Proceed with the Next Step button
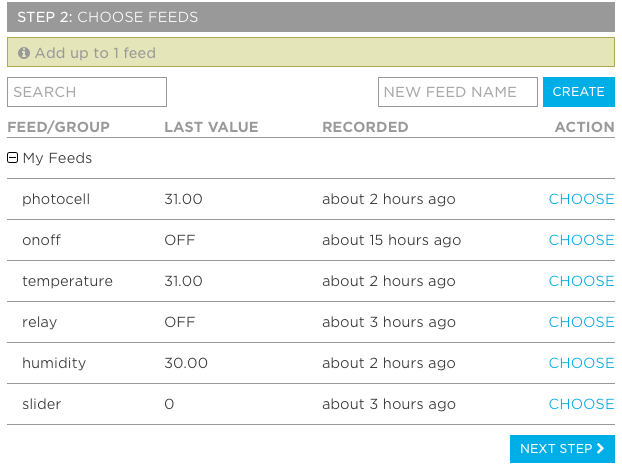The height and width of the screenshot is (474, 622). pyautogui.click(x=562, y=449)
